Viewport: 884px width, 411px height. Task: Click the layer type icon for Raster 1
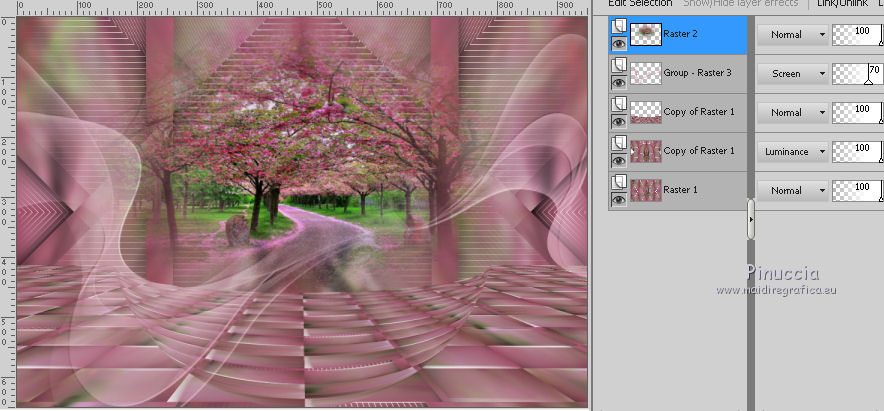619,182
